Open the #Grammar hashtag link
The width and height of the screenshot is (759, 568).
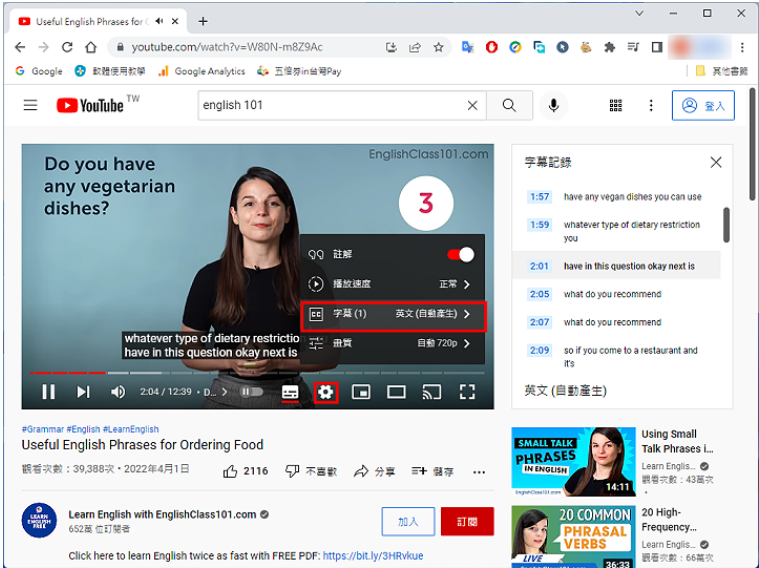click(43, 429)
